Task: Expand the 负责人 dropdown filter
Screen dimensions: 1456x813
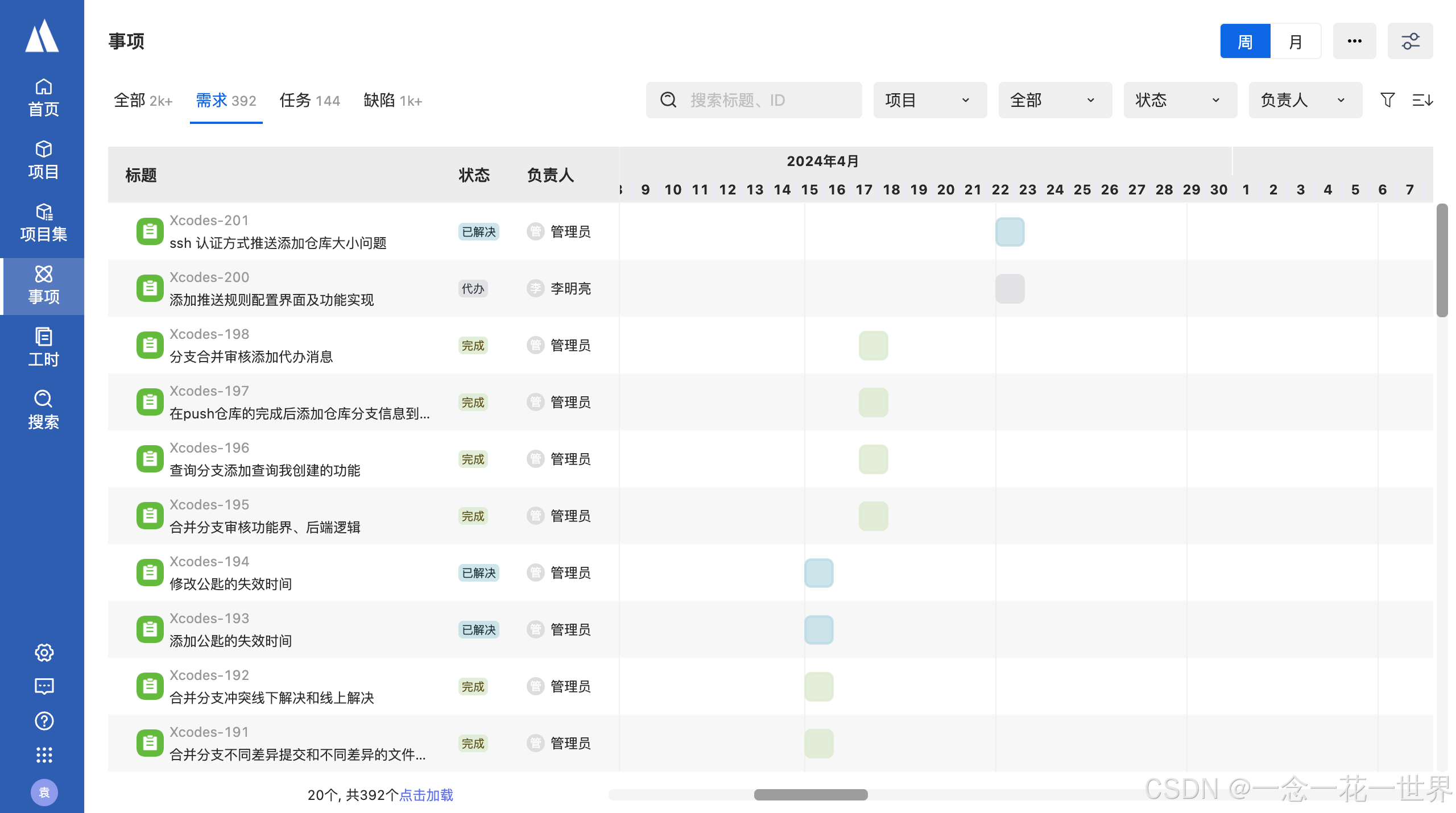Action: 1305,100
